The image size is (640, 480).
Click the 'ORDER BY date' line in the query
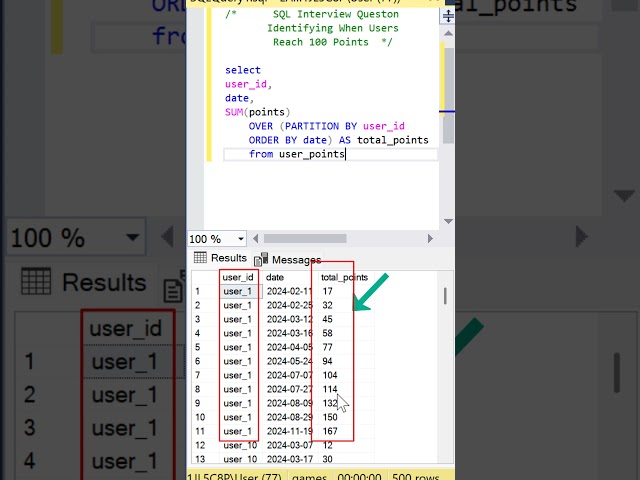coord(338,140)
